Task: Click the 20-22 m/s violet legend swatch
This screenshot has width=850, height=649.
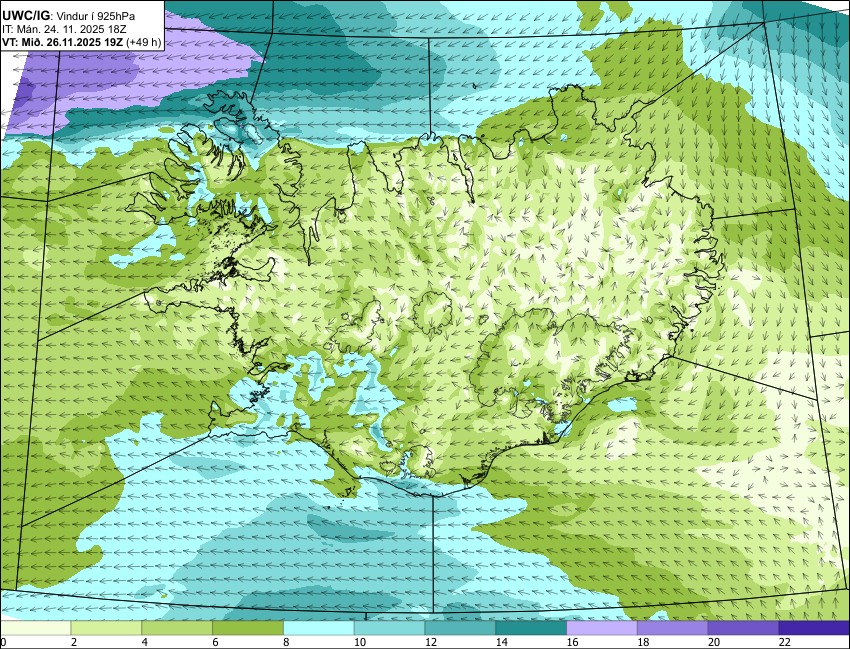Action: click(x=744, y=628)
